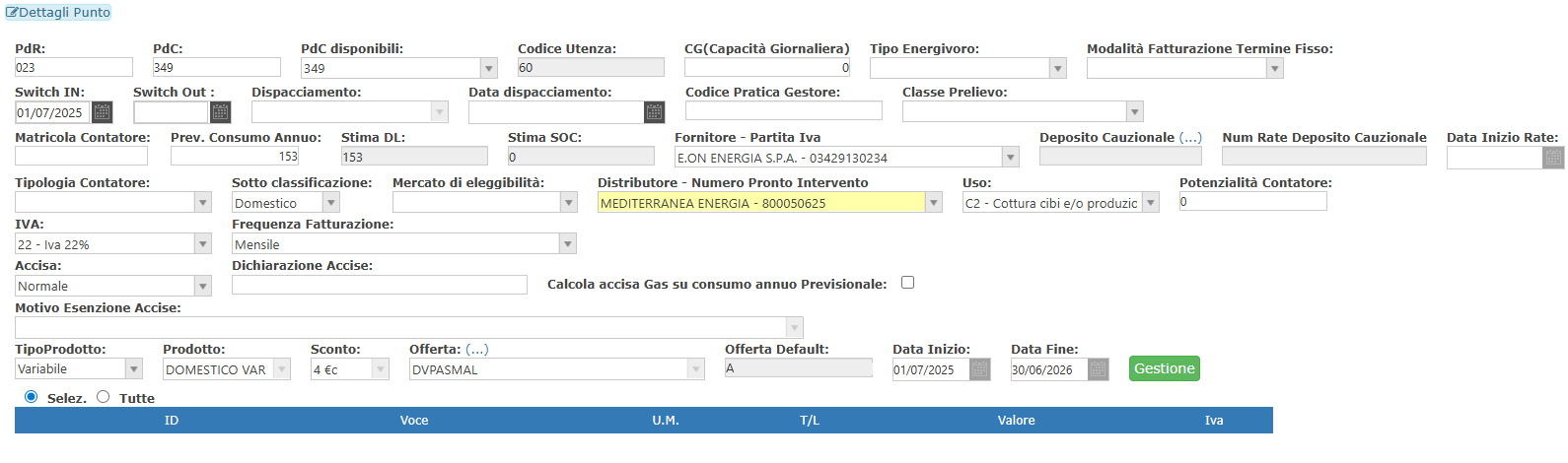1568x463 pixels.
Task: Open the Sconto dropdown
Action: click(x=381, y=368)
